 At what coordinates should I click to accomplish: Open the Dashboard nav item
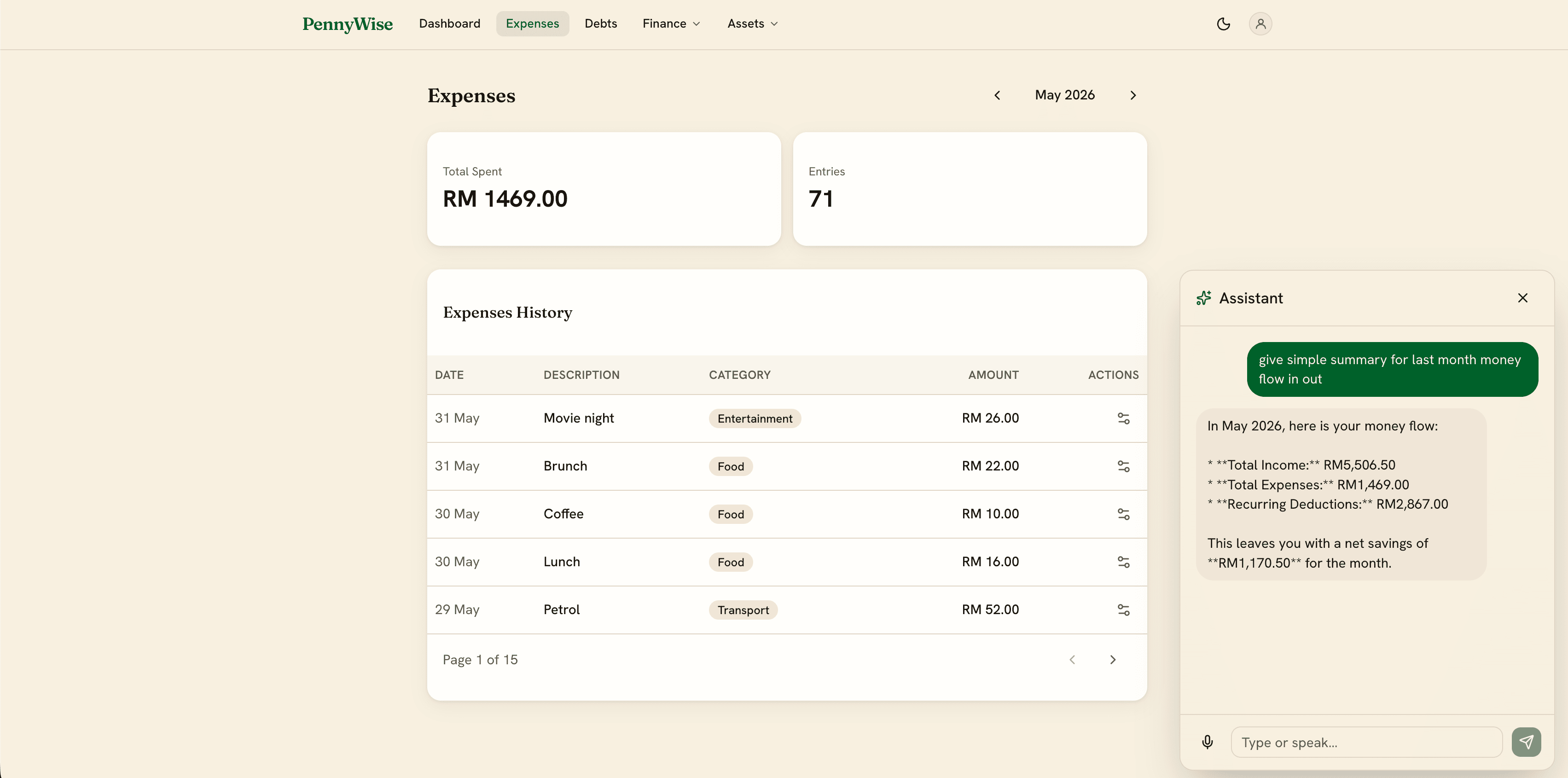pyautogui.click(x=449, y=24)
